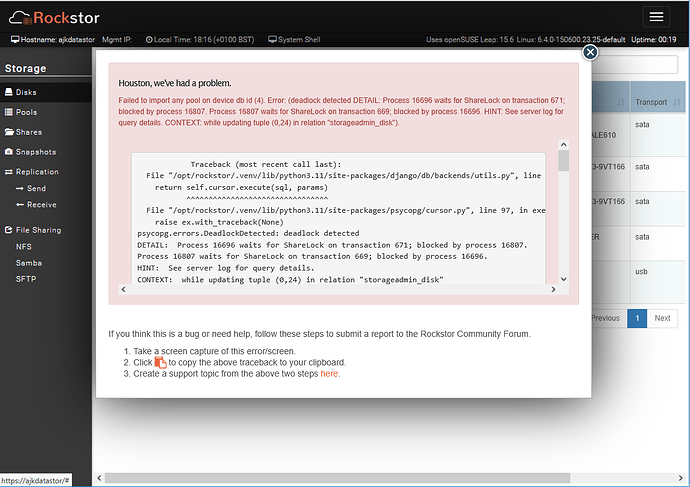Click the page horizontal scrollbar thumb
The width and height of the screenshot is (690, 487).
tap(337, 478)
